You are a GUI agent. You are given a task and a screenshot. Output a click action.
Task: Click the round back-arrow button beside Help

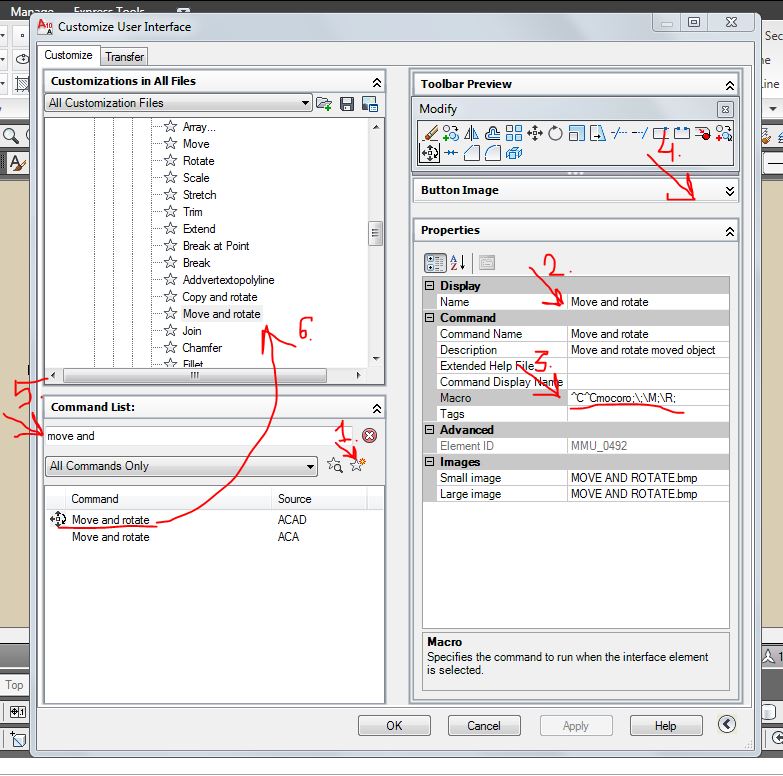(727, 724)
